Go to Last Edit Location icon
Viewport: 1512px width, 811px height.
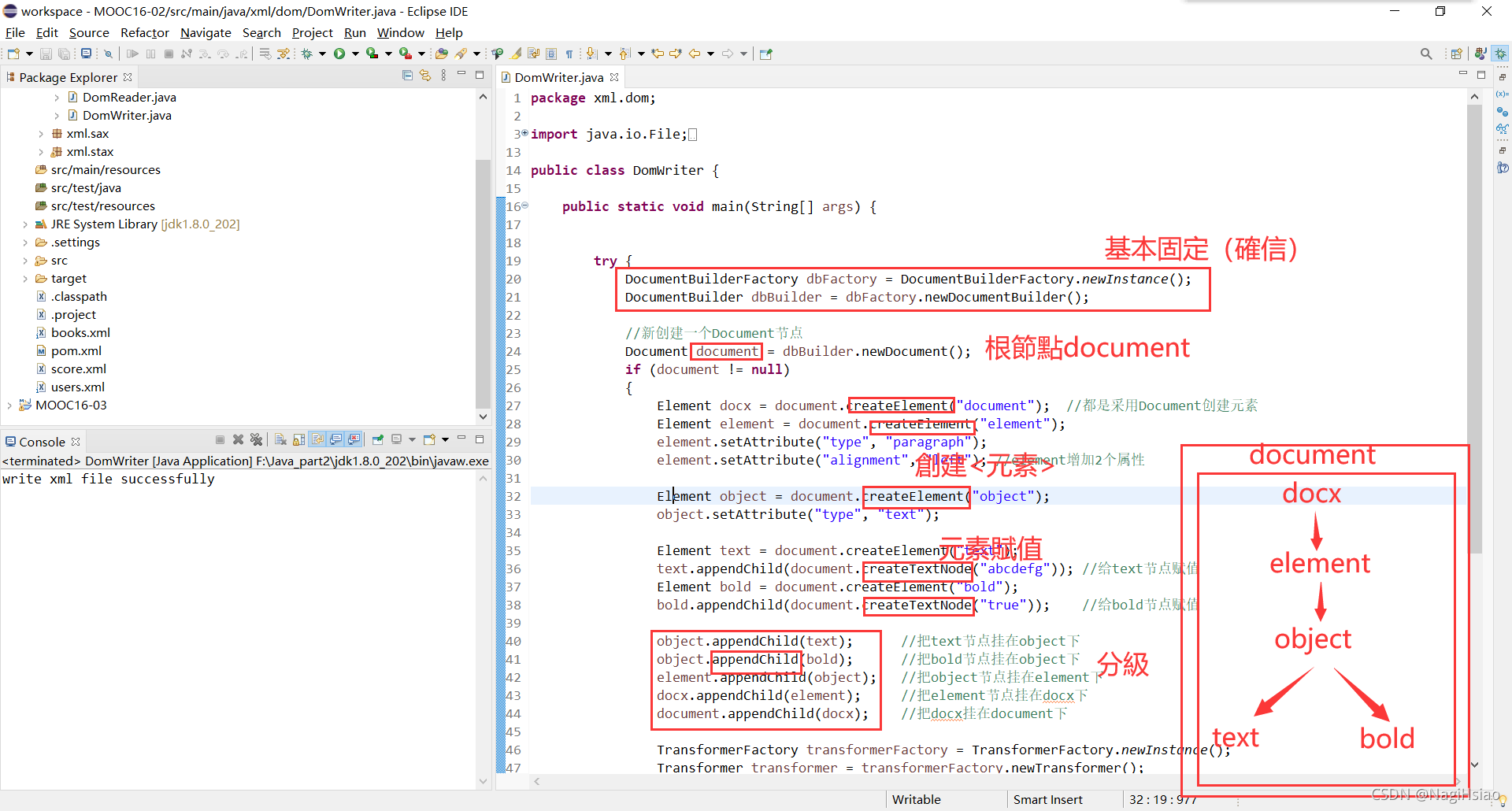click(658, 54)
